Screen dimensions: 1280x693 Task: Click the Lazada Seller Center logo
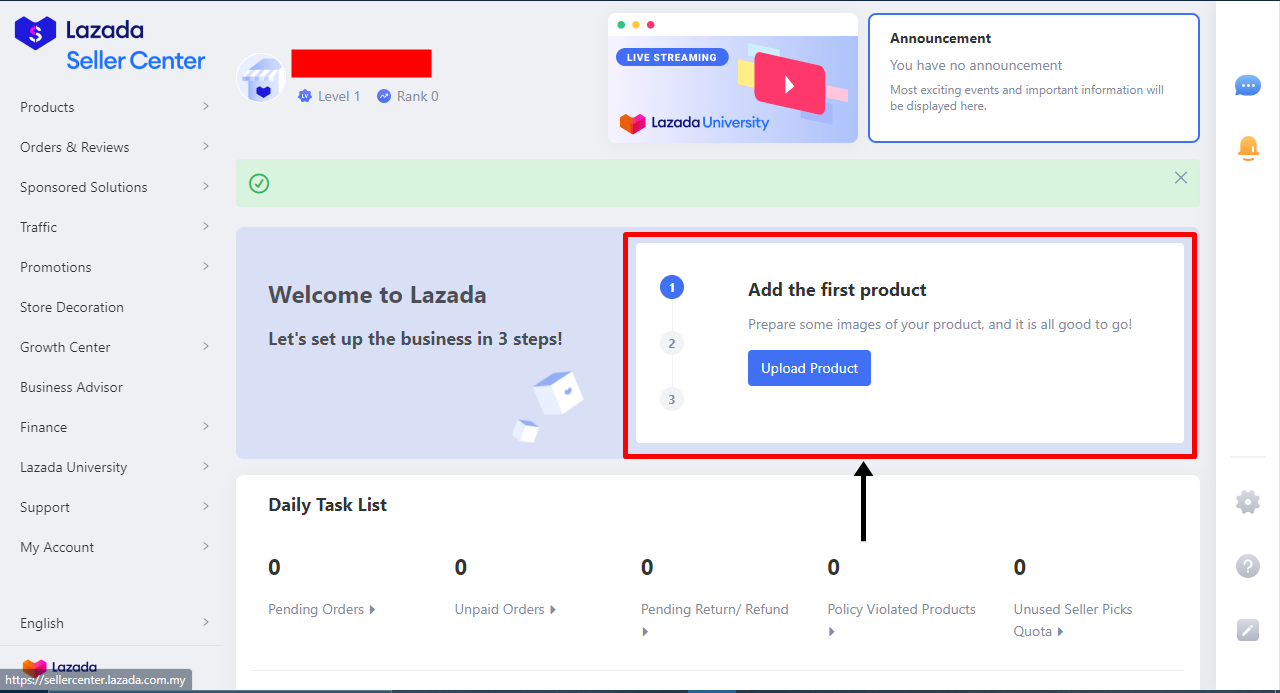(110, 45)
